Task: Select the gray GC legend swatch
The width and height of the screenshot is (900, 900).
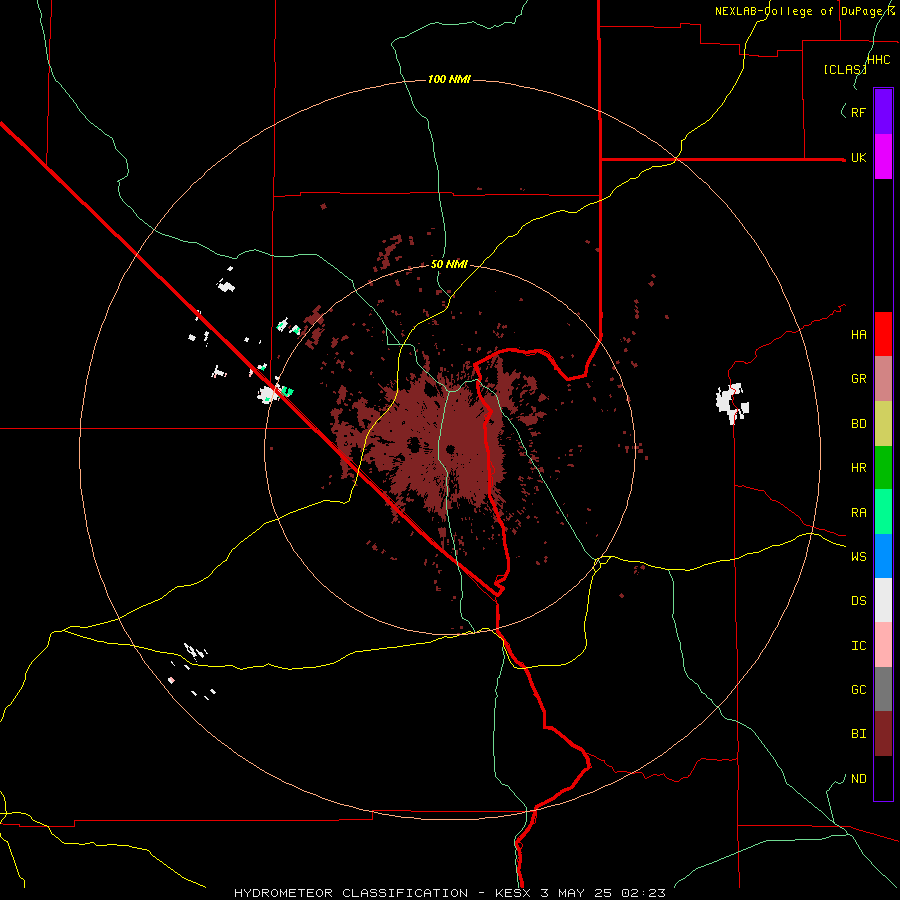Action: click(883, 689)
